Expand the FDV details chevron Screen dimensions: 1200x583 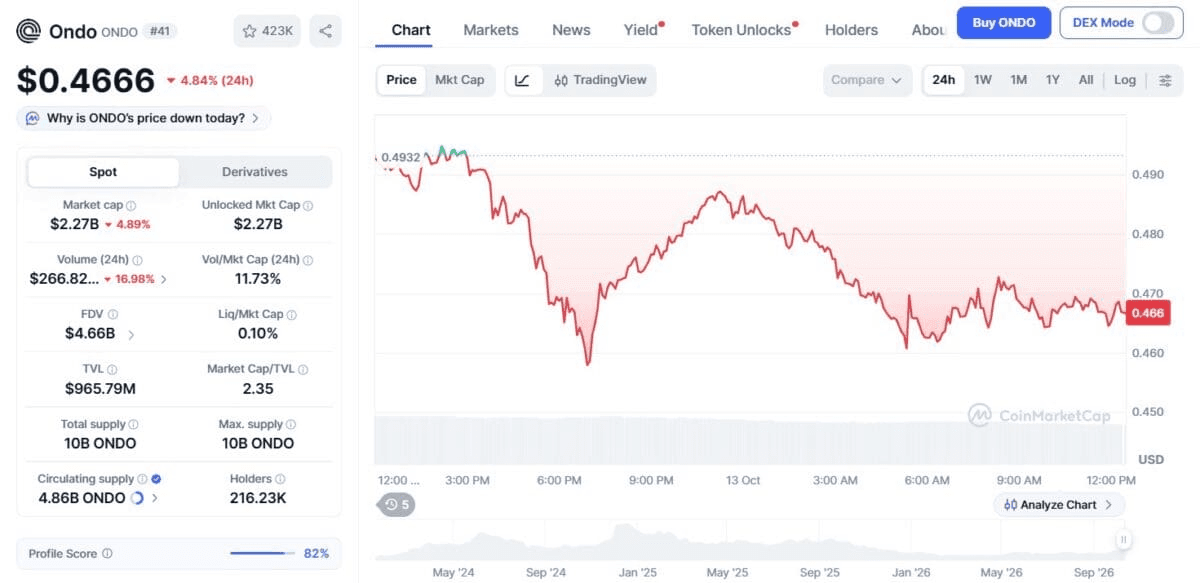click(x=131, y=334)
